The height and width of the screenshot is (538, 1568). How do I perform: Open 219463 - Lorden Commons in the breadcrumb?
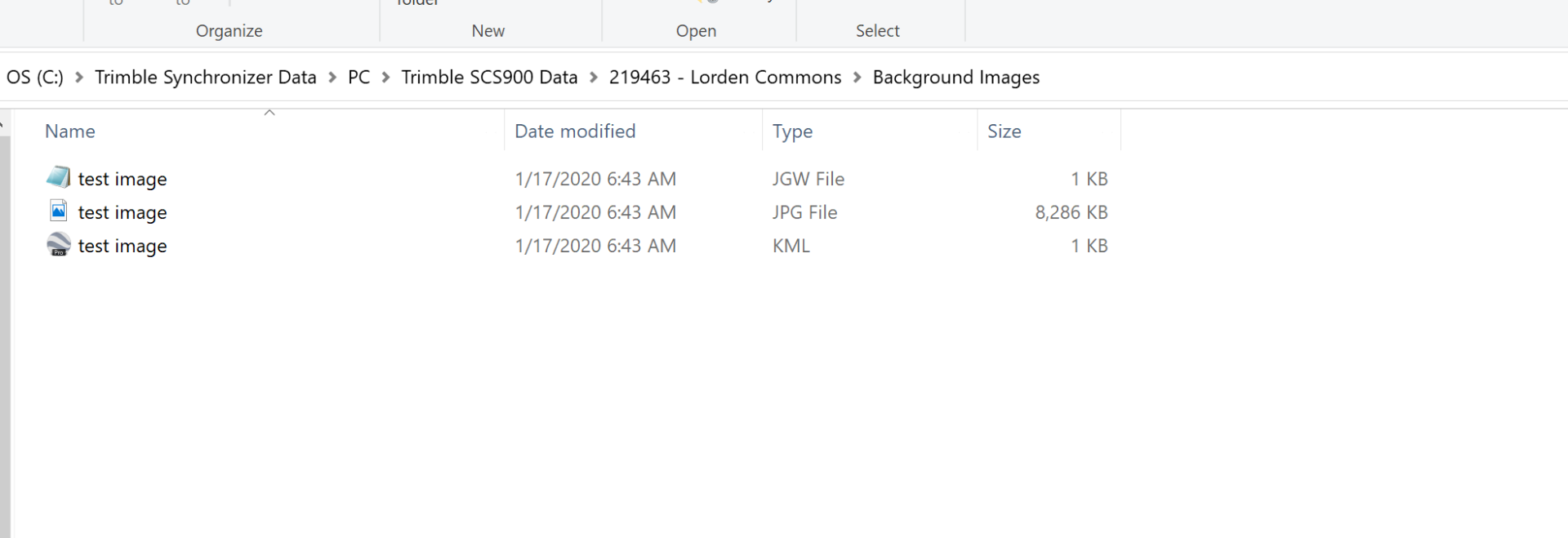[x=725, y=77]
